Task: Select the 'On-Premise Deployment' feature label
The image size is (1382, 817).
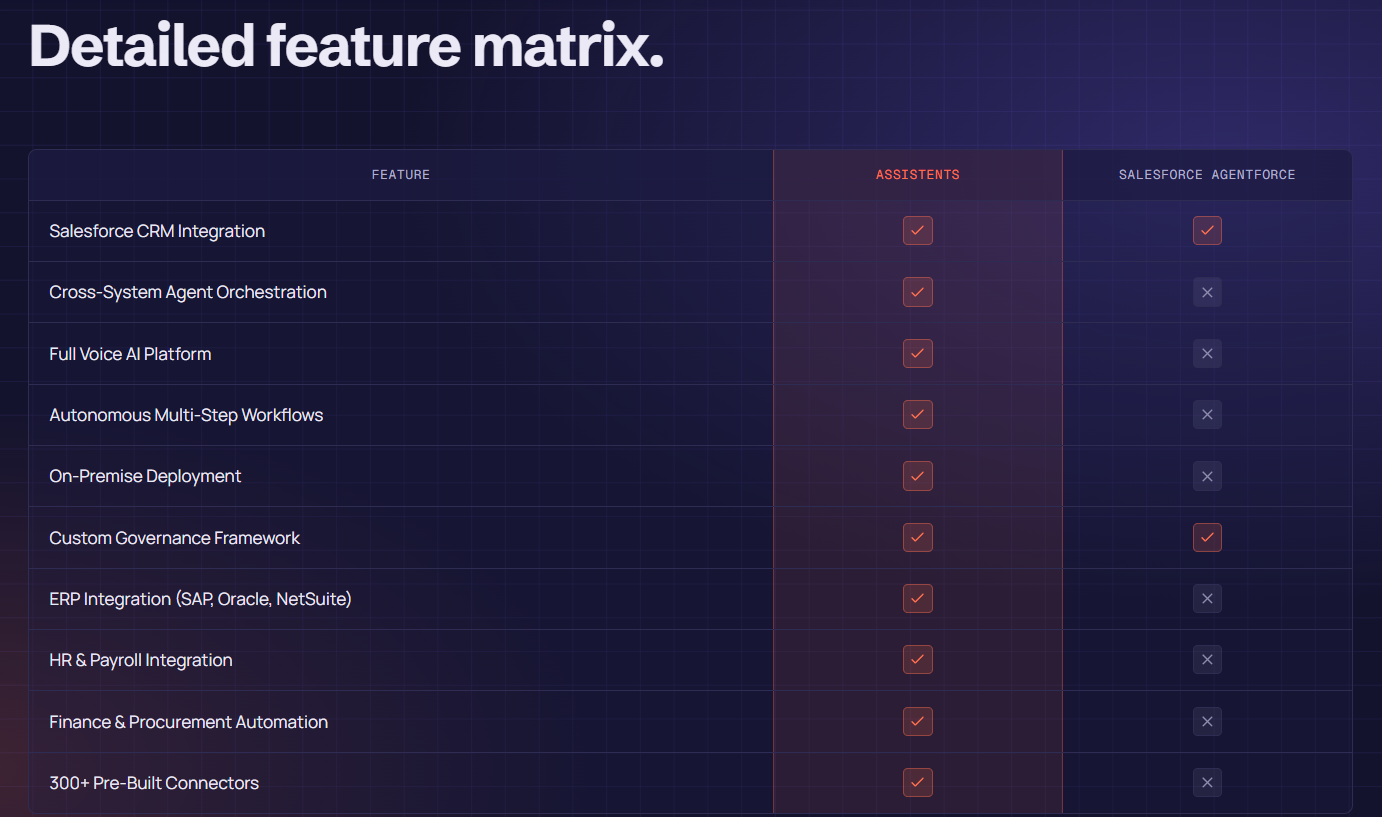Action: pyautogui.click(x=145, y=476)
